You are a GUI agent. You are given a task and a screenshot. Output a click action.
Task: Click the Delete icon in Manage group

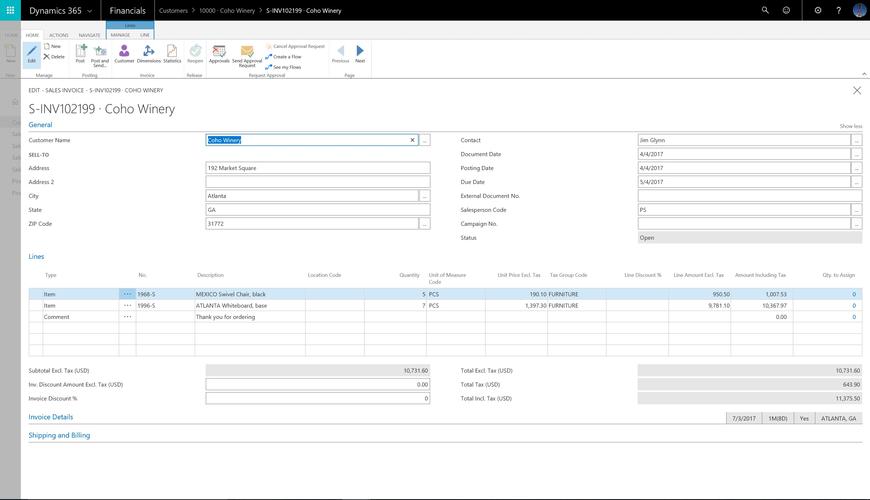coord(54,57)
